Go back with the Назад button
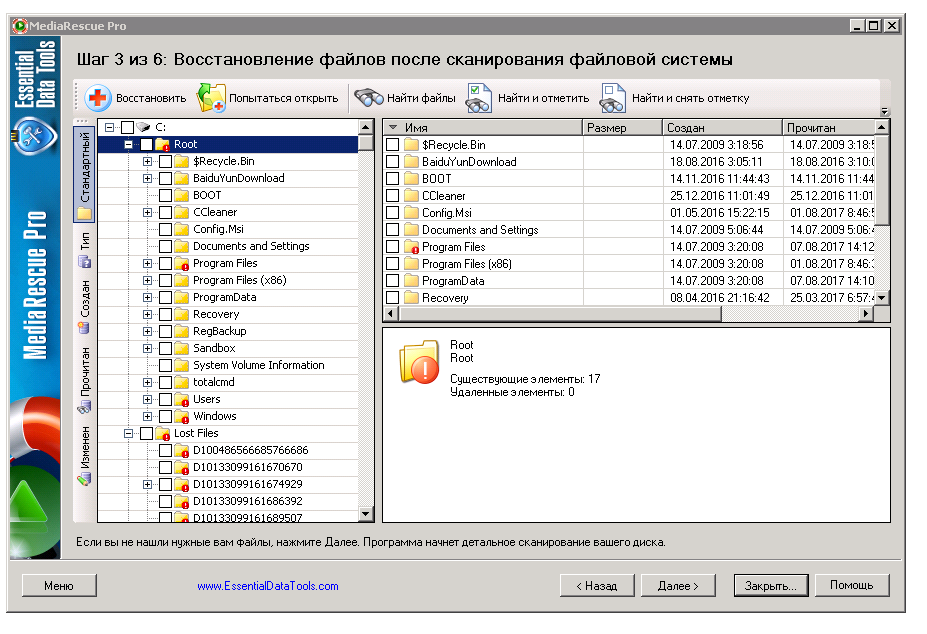927x634 pixels. [597, 586]
